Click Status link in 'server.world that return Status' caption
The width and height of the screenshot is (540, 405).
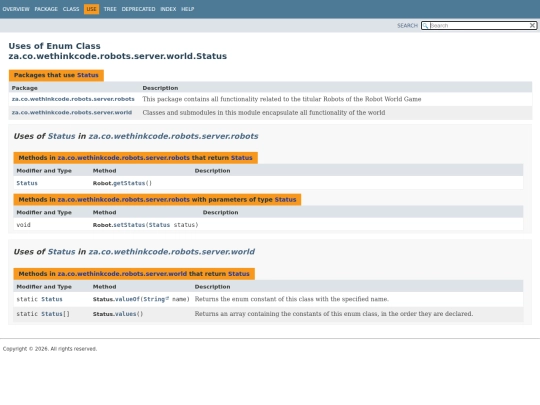(239, 274)
